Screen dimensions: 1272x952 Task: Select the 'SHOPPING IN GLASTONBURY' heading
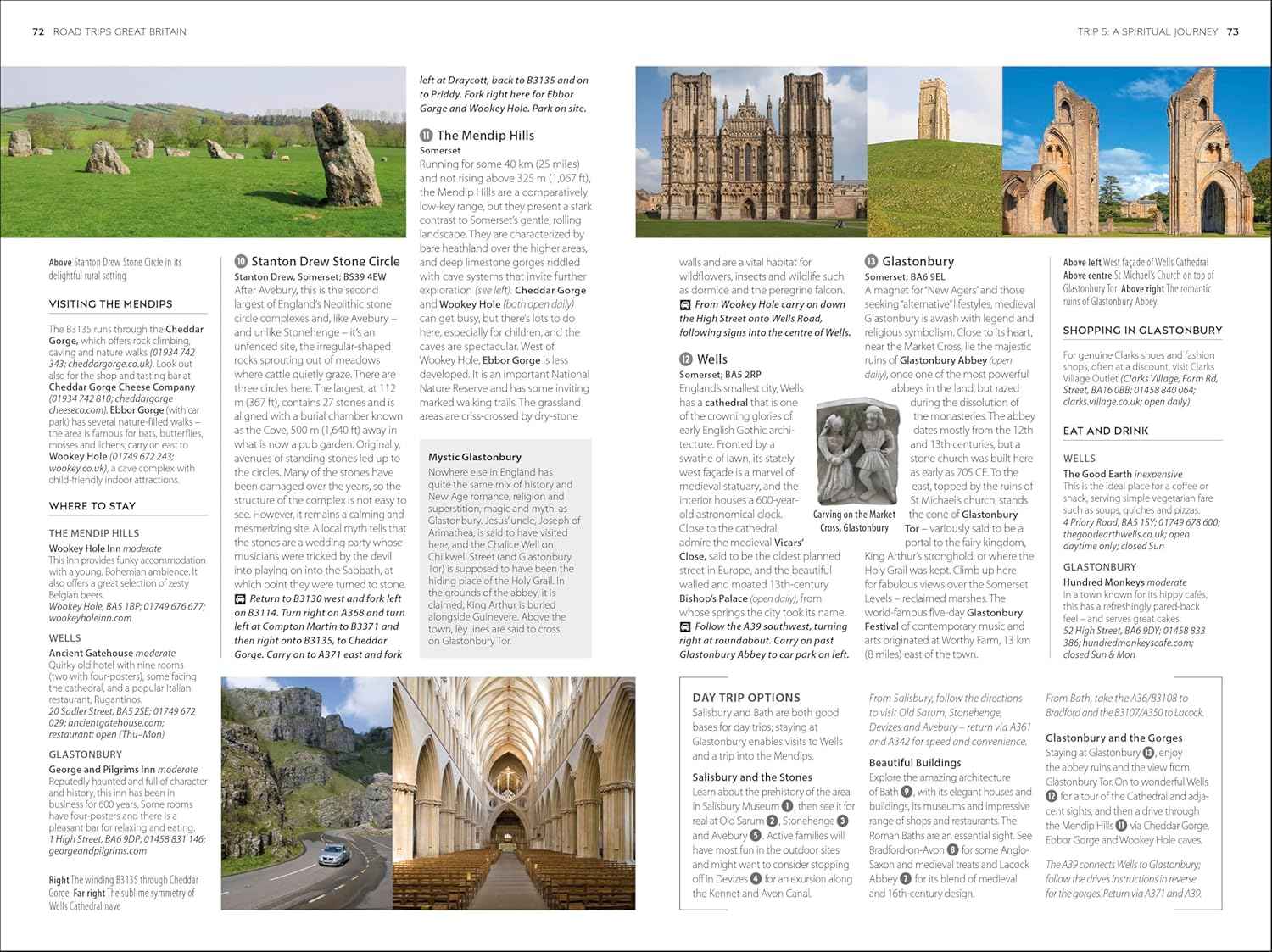tap(1143, 331)
